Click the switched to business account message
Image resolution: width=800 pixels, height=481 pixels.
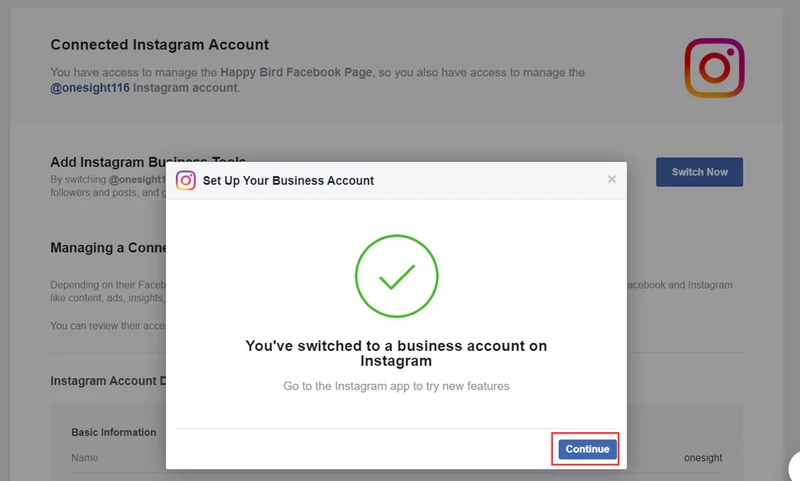point(396,353)
